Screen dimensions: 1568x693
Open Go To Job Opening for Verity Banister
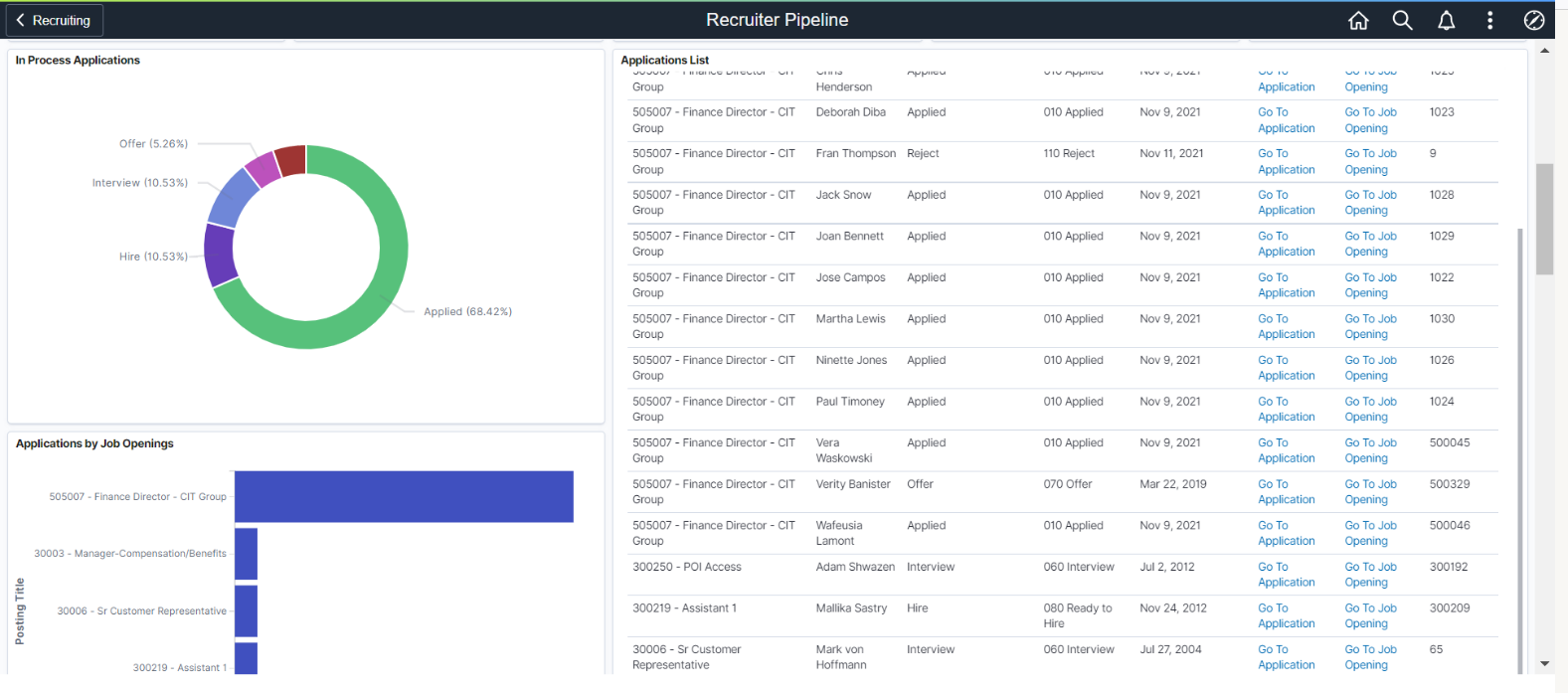(1371, 492)
